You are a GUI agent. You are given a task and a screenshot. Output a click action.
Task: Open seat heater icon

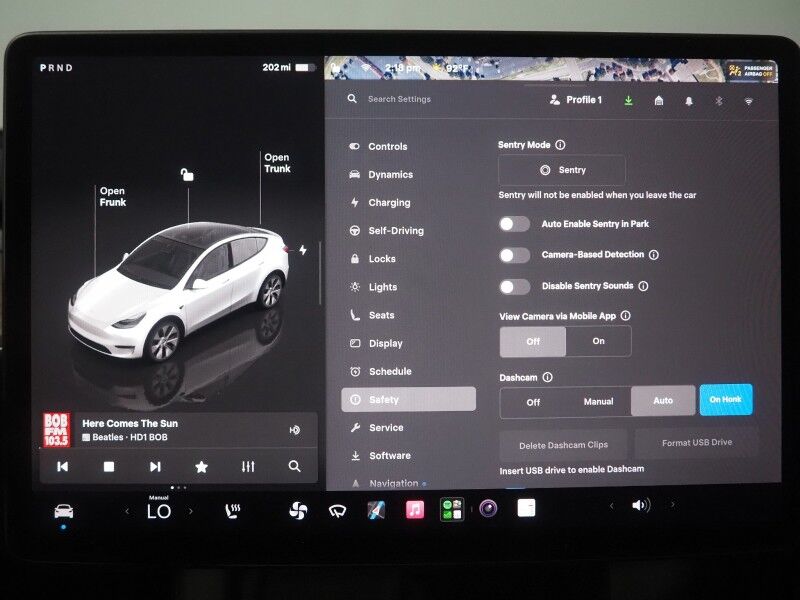pos(233,510)
